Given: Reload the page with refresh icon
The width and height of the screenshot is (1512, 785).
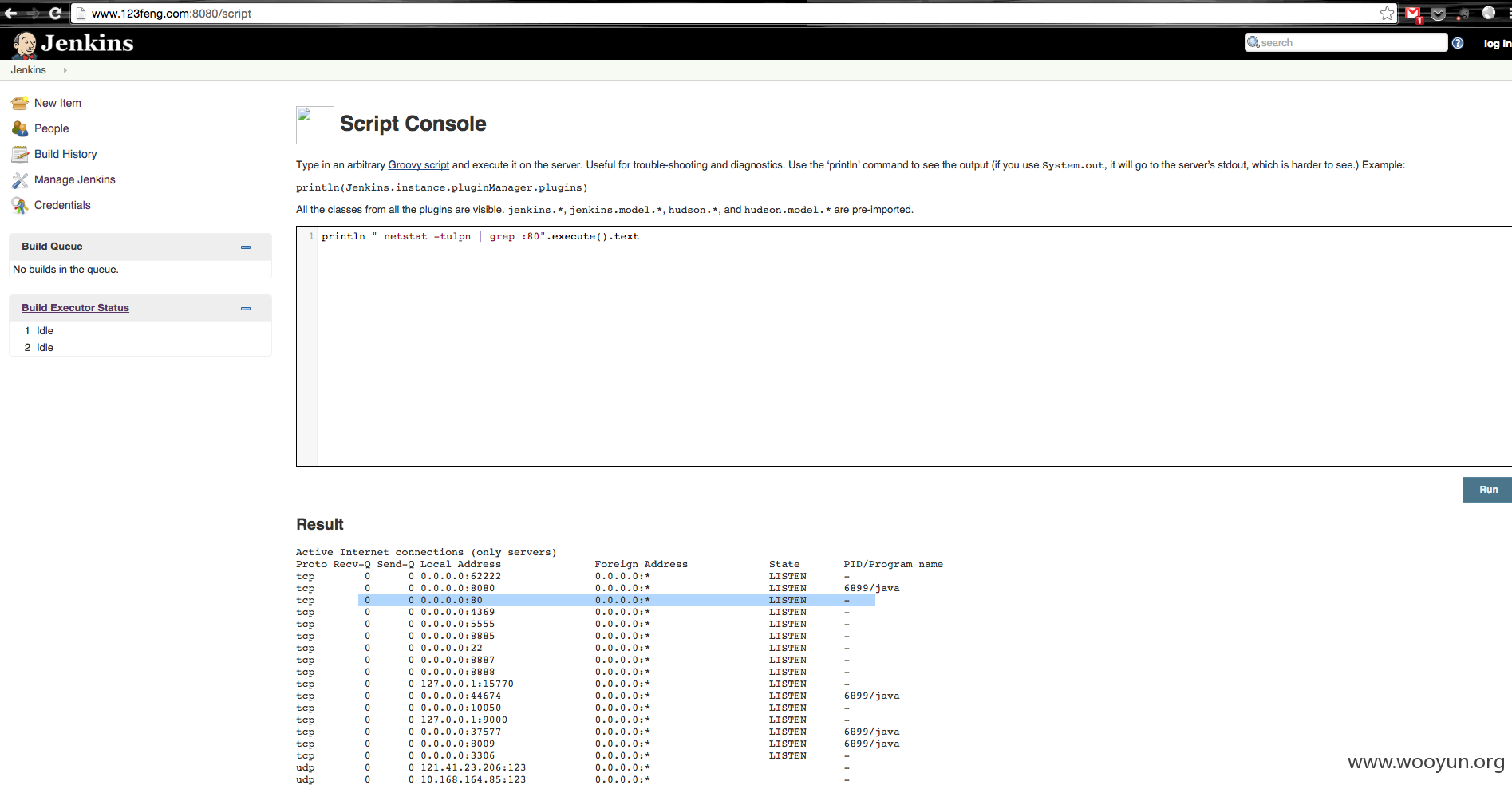Looking at the screenshot, I should pos(55,13).
